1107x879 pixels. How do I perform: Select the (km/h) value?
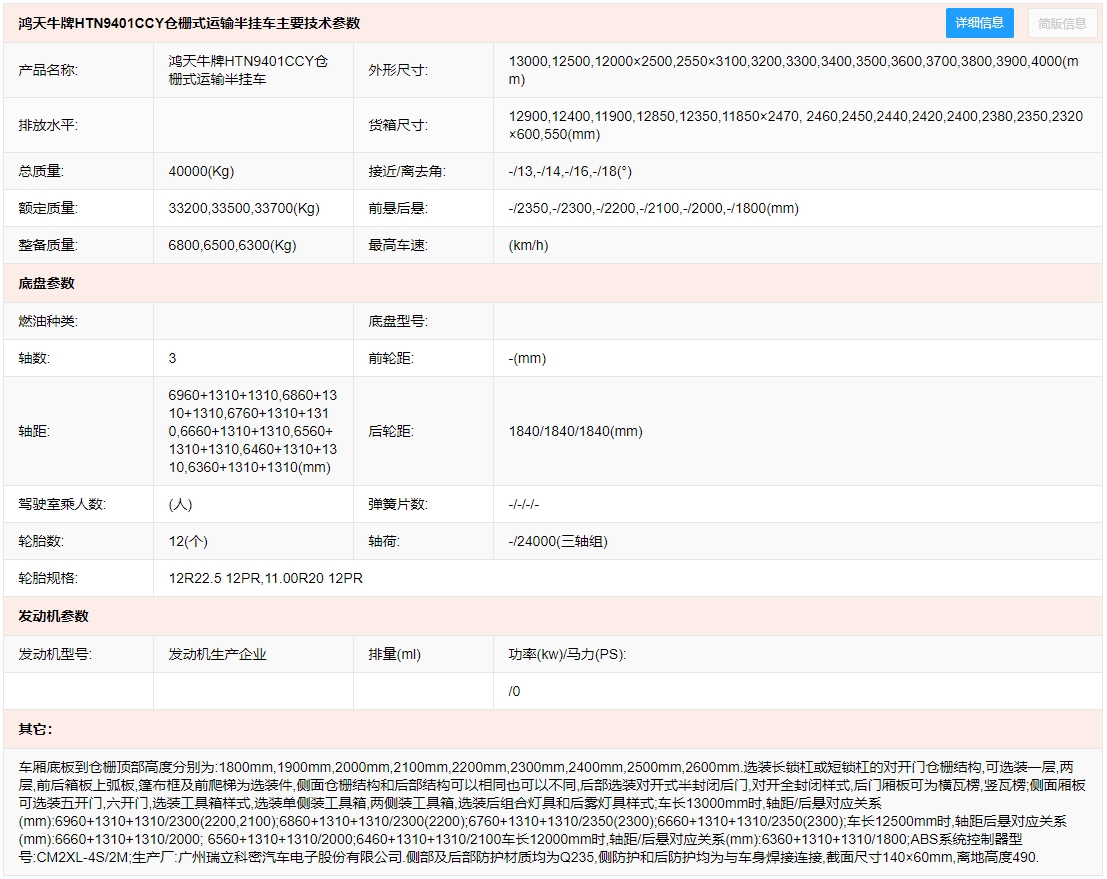tap(528, 245)
